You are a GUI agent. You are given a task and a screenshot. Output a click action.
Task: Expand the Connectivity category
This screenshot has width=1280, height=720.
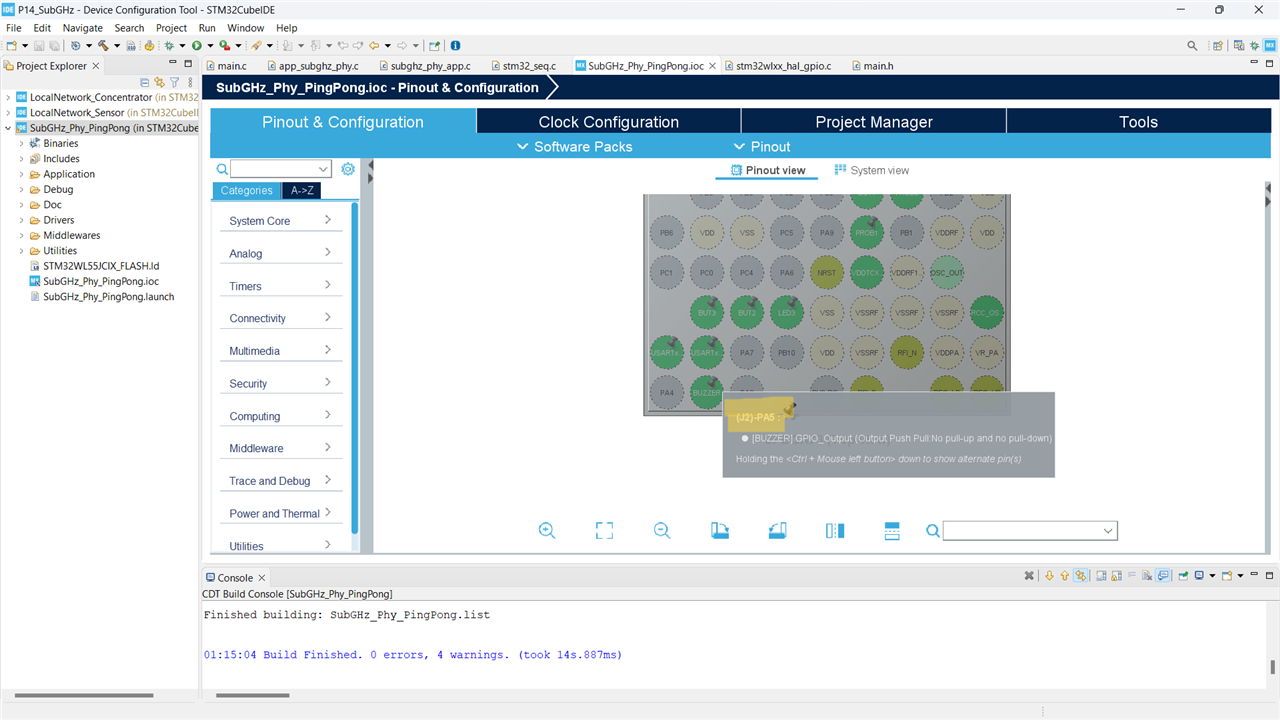281,318
